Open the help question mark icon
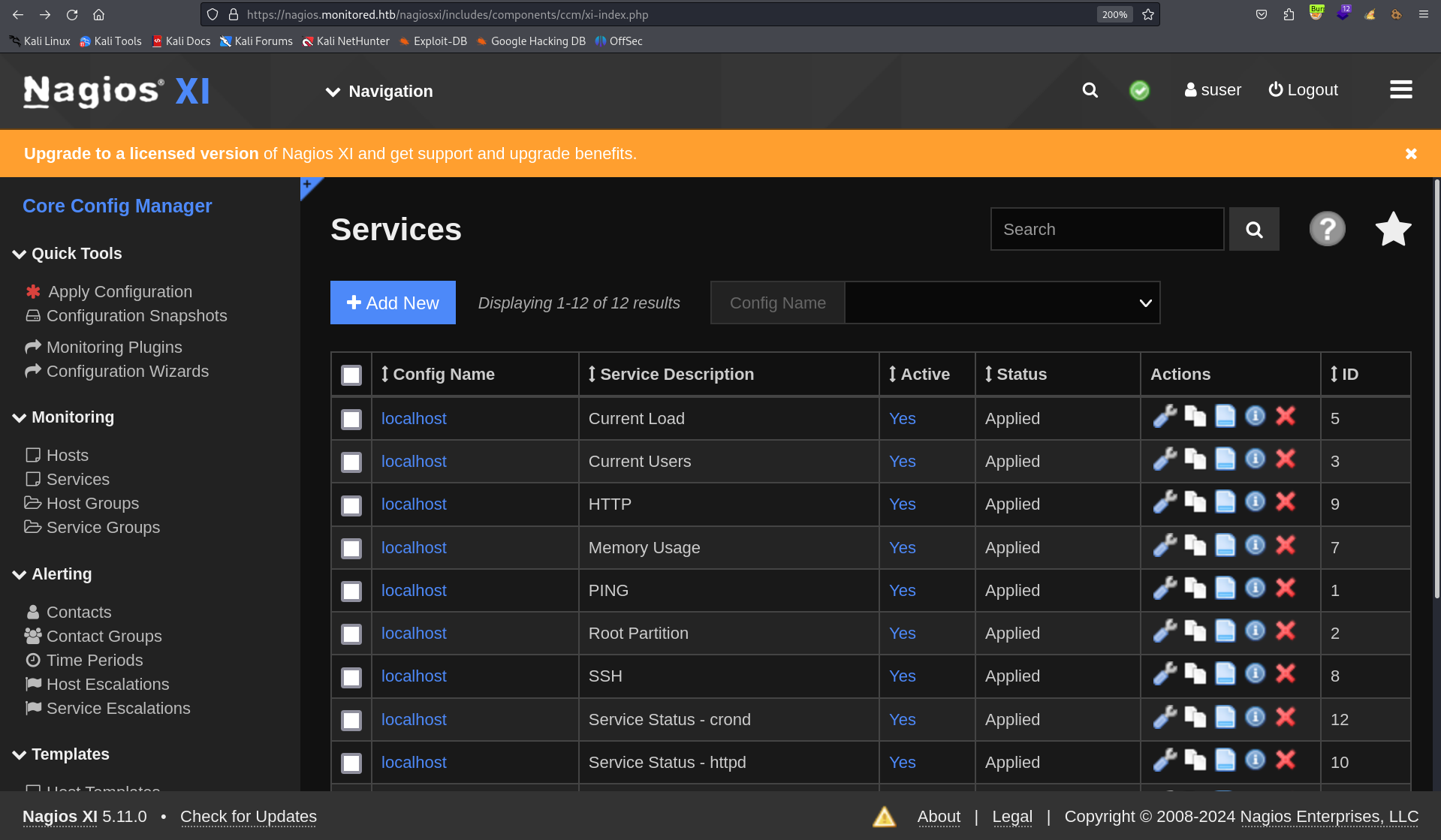The height and width of the screenshot is (840, 1441). pyautogui.click(x=1327, y=229)
